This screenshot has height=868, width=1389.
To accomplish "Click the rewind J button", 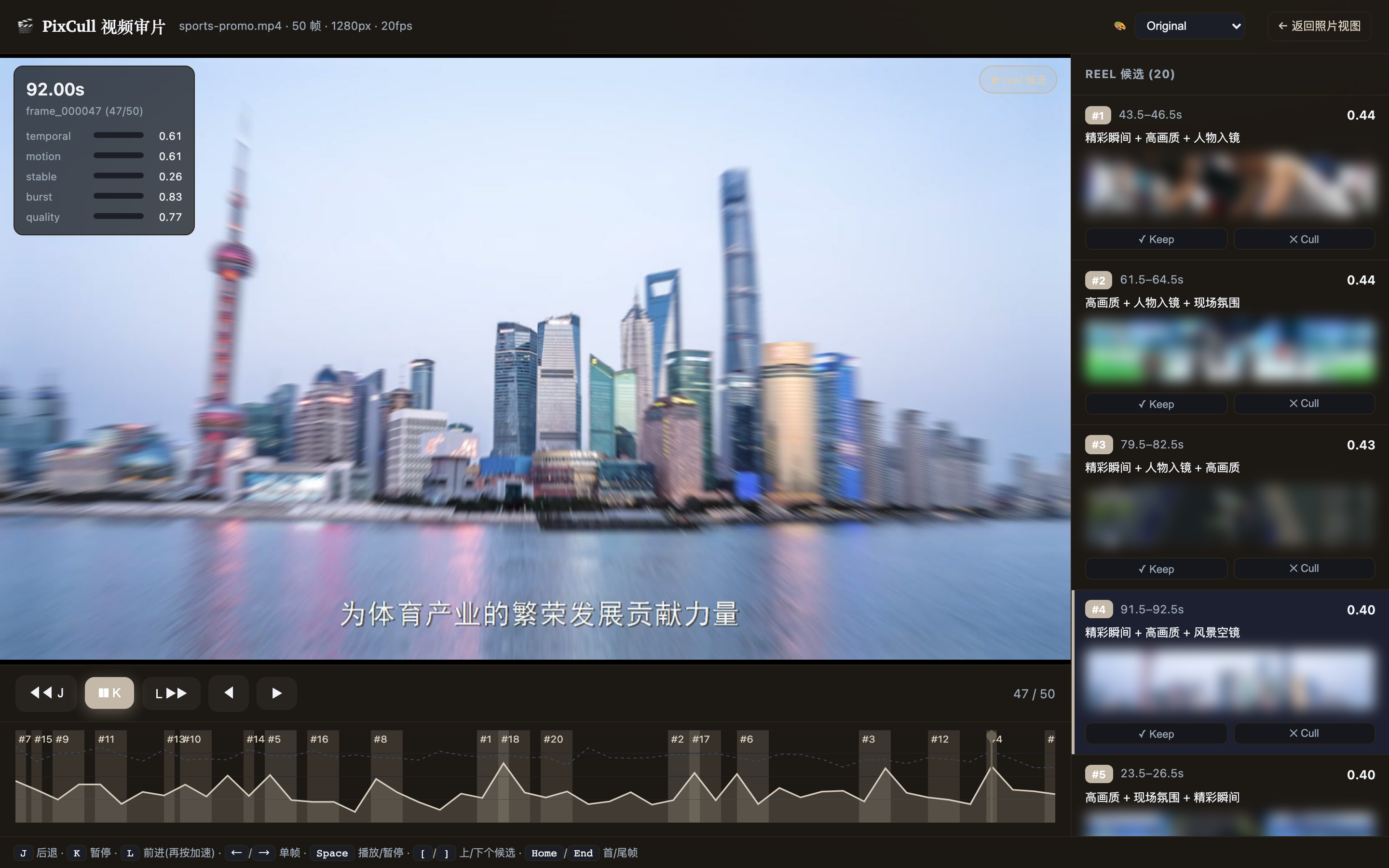I will tap(46, 693).
